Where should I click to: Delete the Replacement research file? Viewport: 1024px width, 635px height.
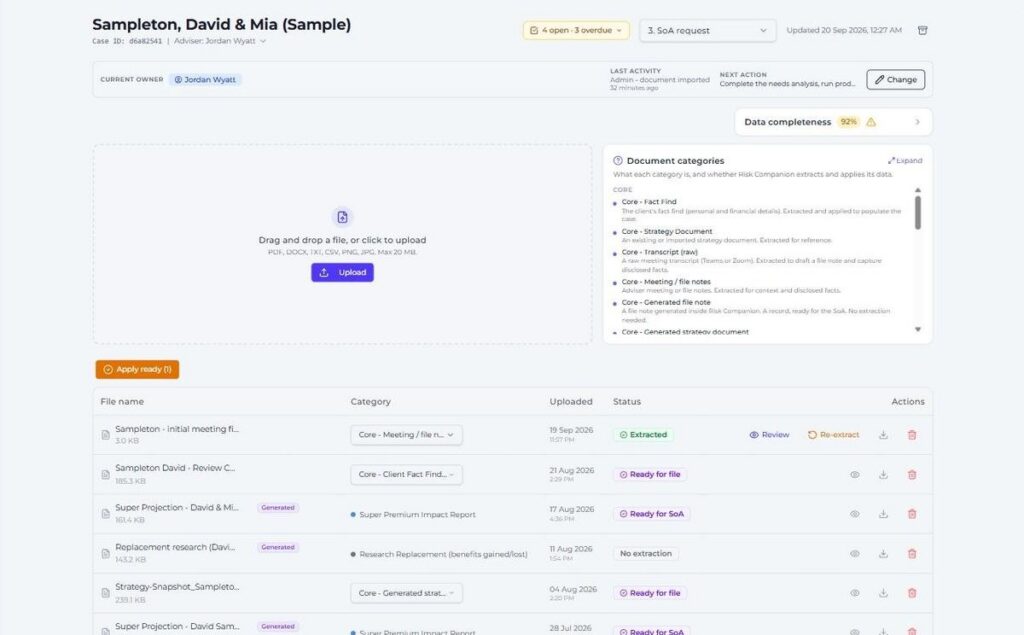click(x=912, y=553)
